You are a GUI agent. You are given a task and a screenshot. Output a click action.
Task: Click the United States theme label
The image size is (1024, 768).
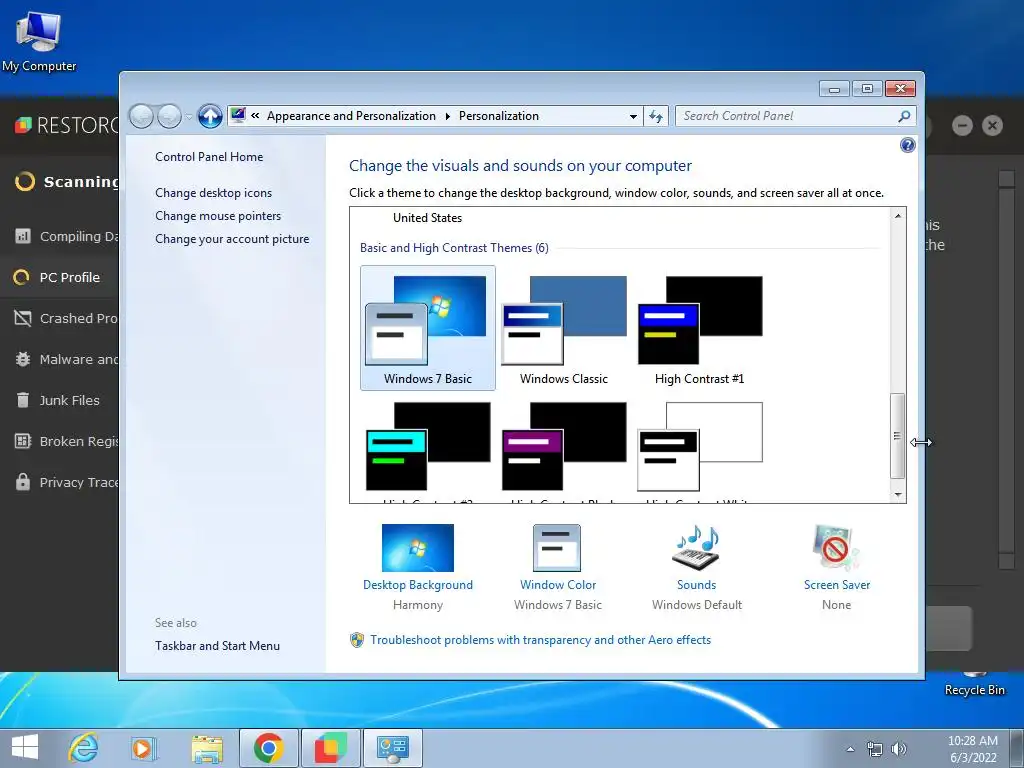tap(427, 217)
